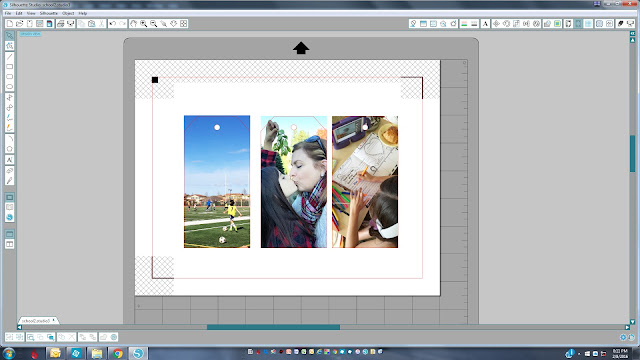Open the Text Style panel with A icon
640x360 pixels.
tap(485, 24)
